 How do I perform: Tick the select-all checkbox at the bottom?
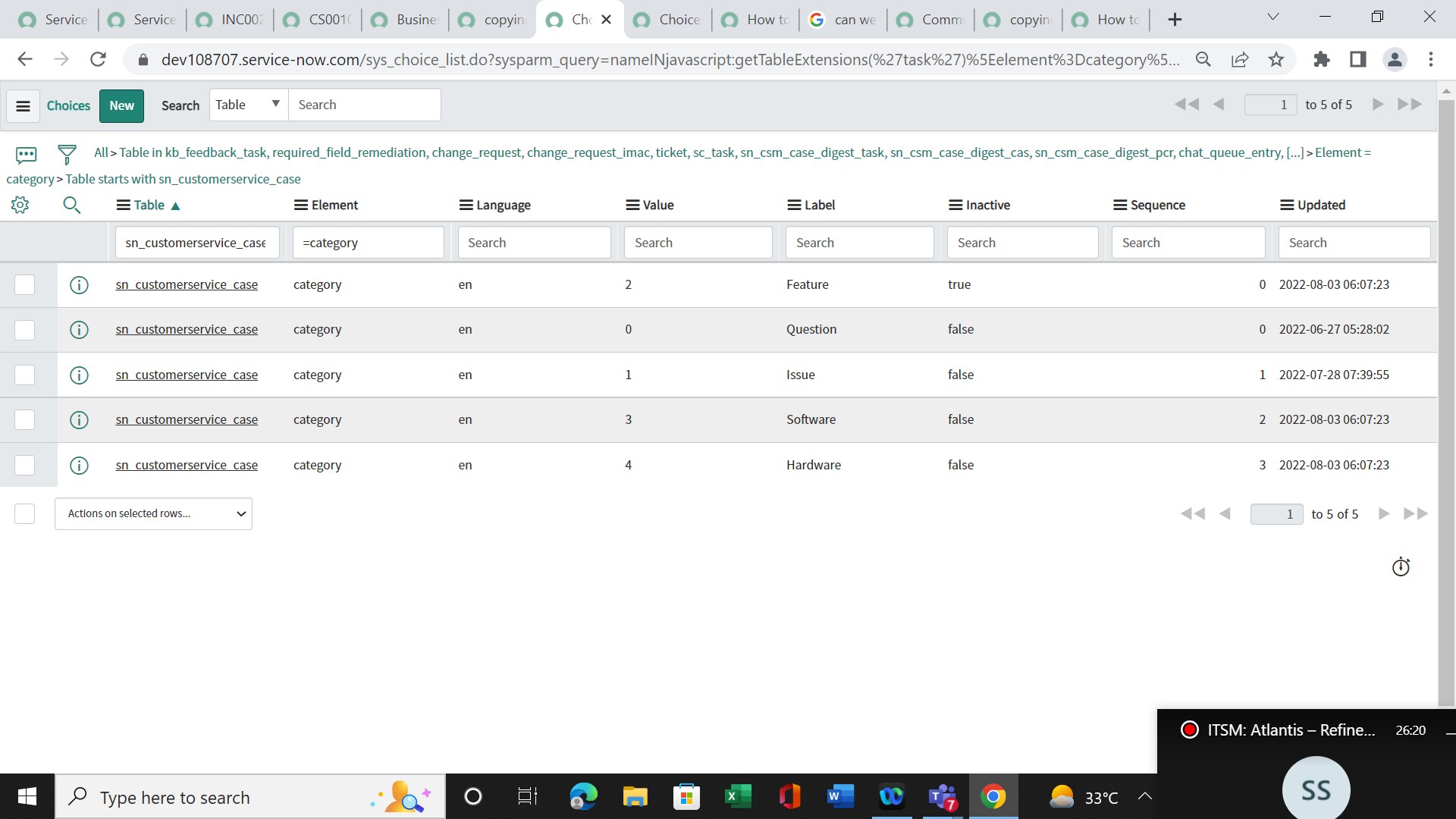pyautogui.click(x=24, y=513)
